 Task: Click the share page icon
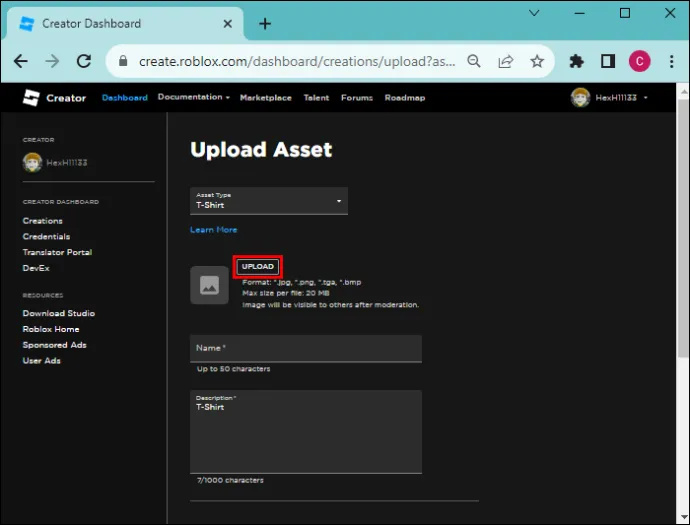[x=505, y=61]
